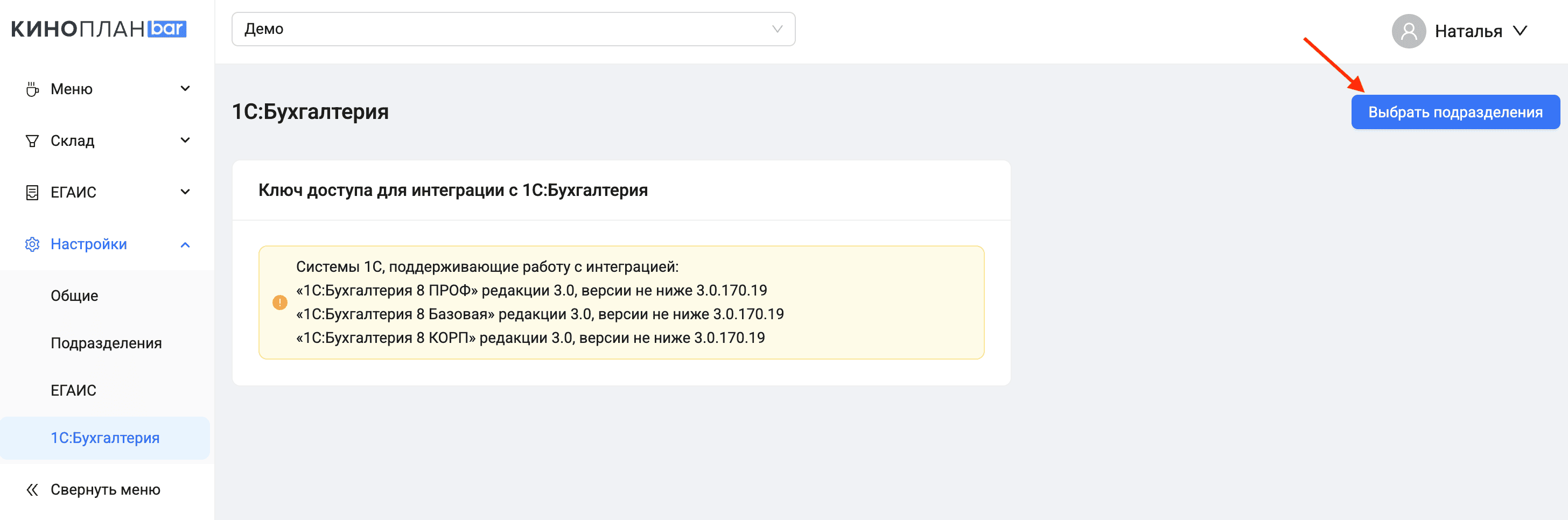The height and width of the screenshot is (520, 1568).
Task: Open the Наталья user menu arrow
Action: pos(1520,31)
